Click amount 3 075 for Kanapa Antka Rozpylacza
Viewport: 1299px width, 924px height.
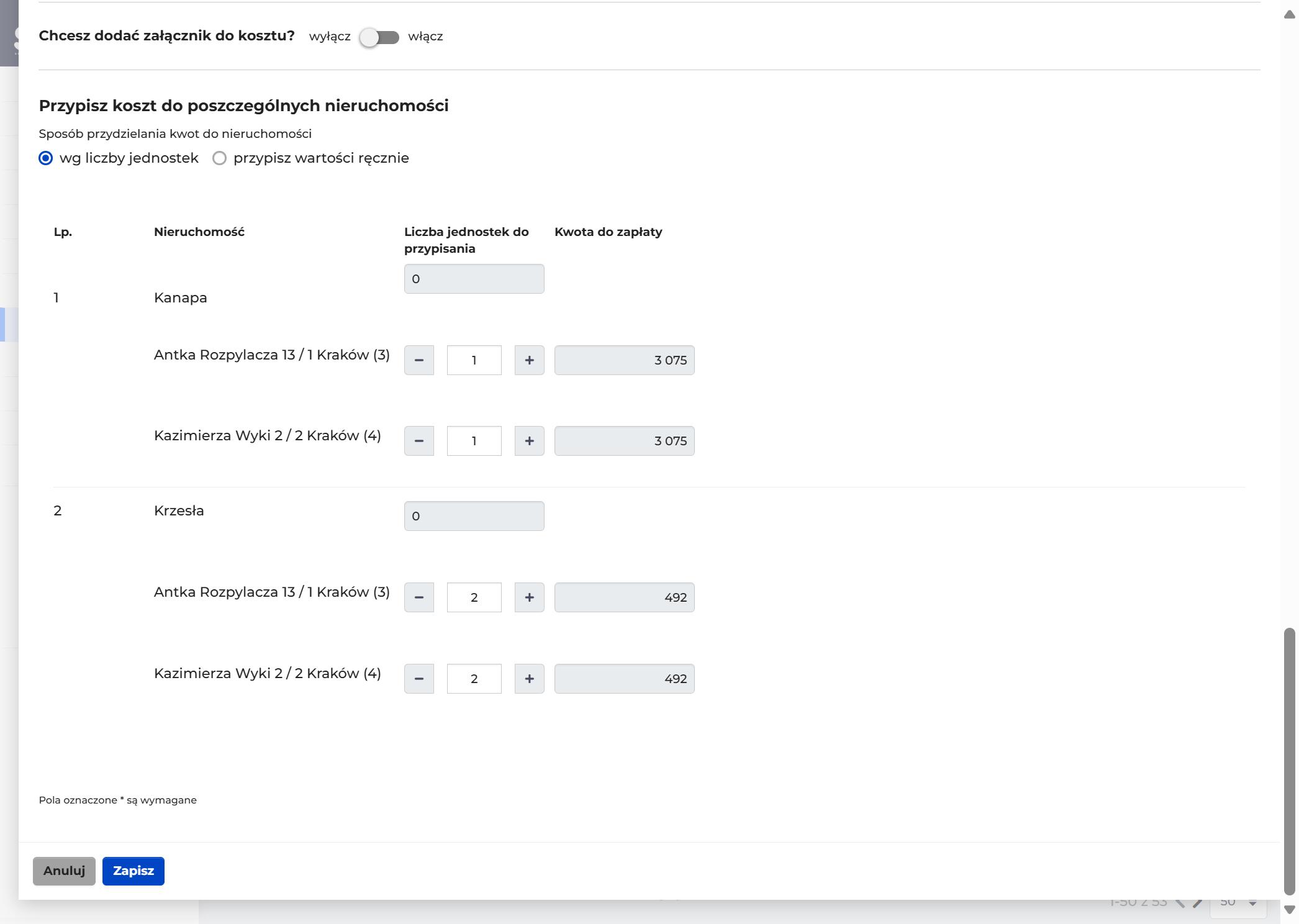pyautogui.click(x=625, y=360)
